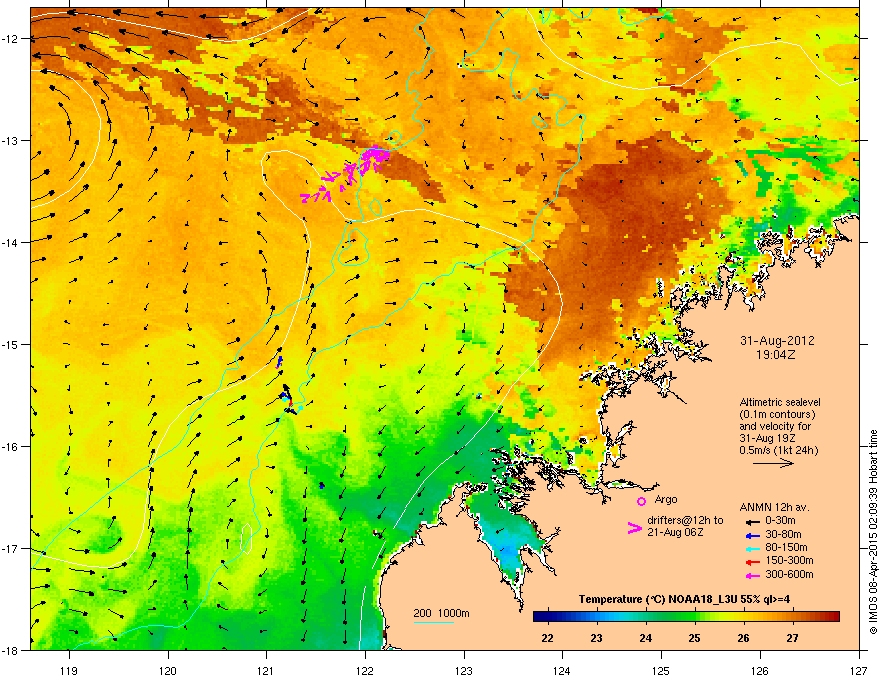
Task: Click the time label 19:04Z
Action: coord(776,355)
